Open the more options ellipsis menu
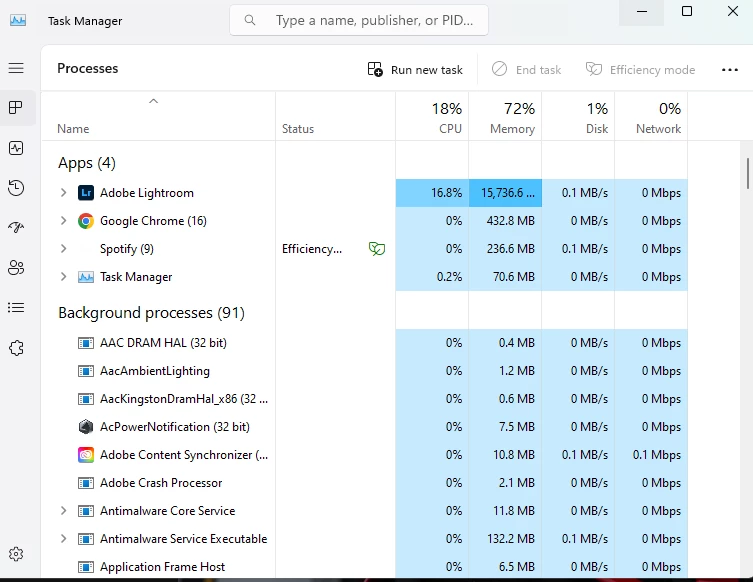The width and height of the screenshot is (753, 582). pos(729,70)
